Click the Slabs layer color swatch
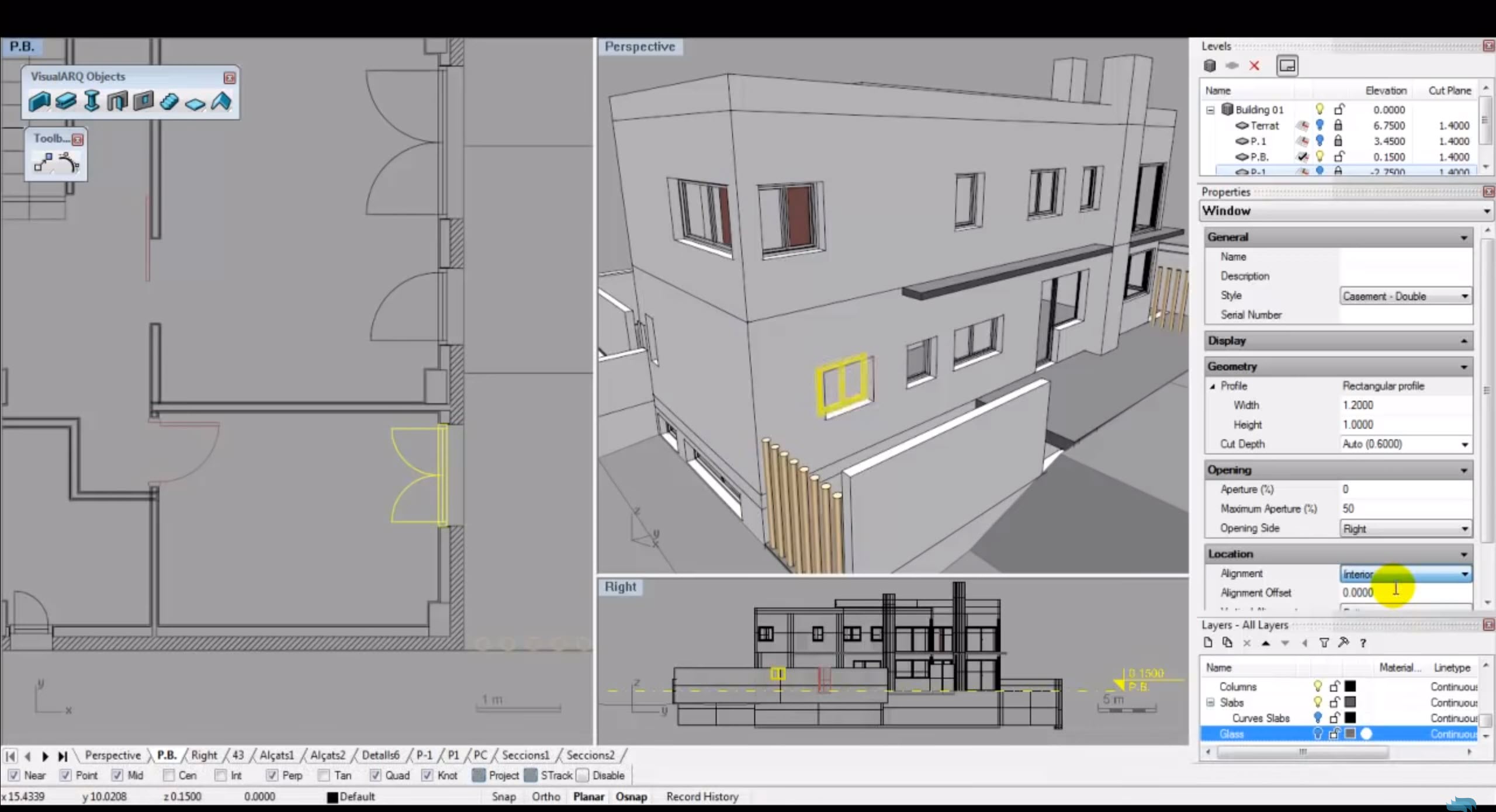The width and height of the screenshot is (1496, 812). pyautogui.click(x=1350, y=702)
